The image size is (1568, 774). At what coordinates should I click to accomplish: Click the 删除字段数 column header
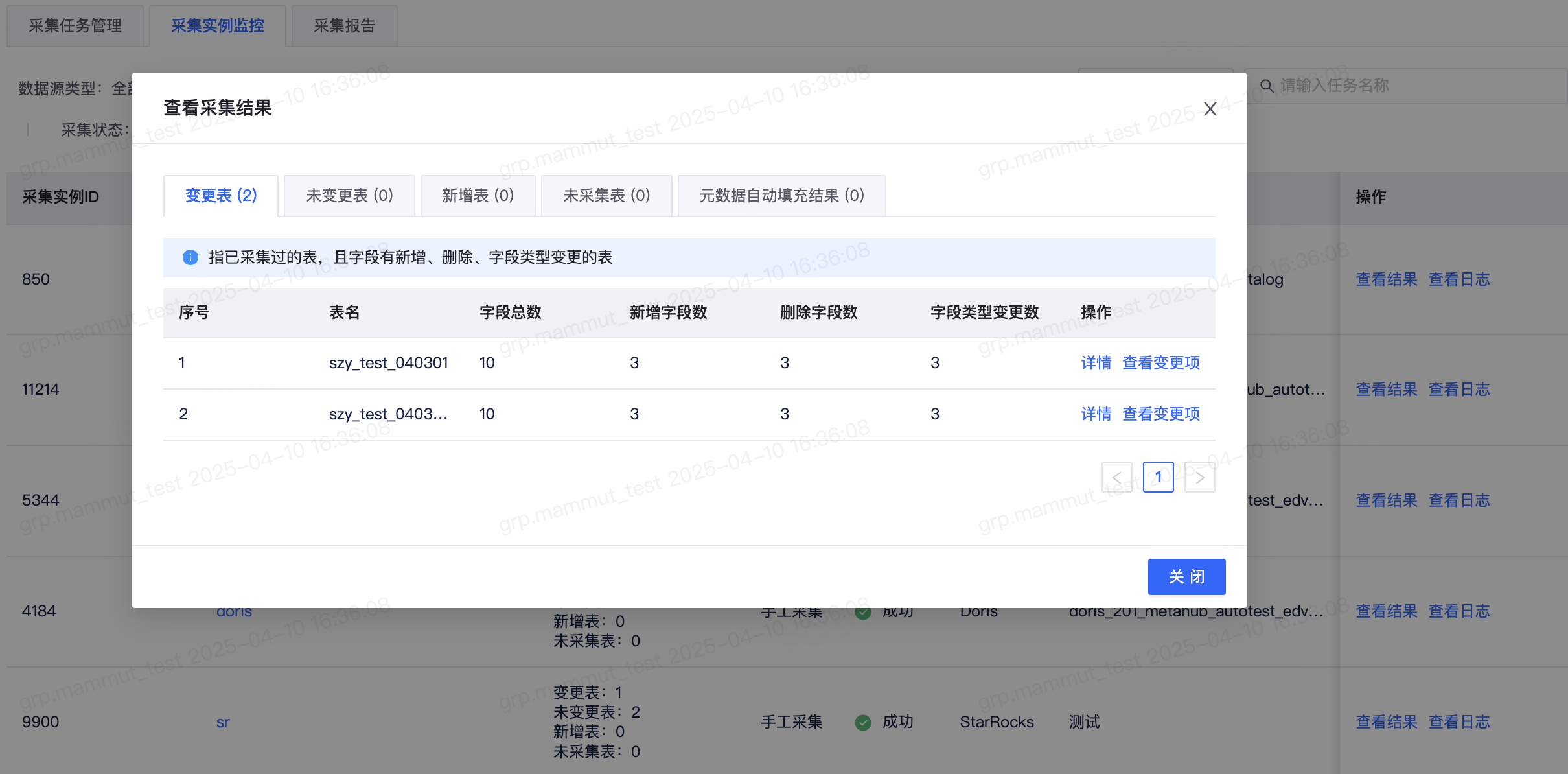click(818, 312)
